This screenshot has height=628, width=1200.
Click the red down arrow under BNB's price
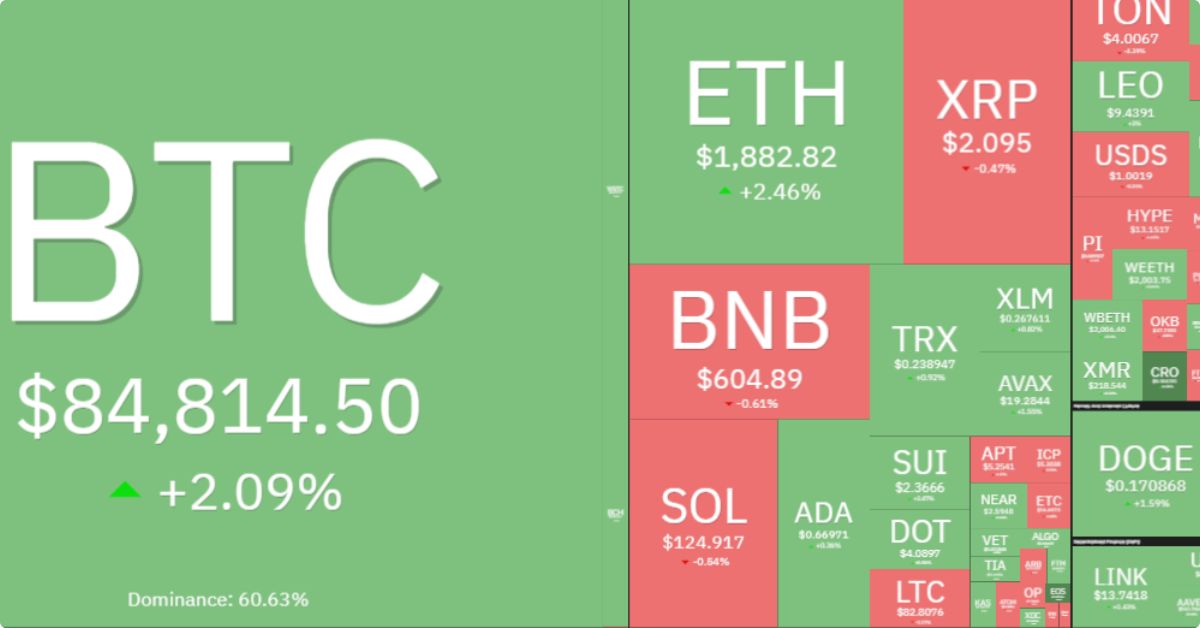[729, 404]
